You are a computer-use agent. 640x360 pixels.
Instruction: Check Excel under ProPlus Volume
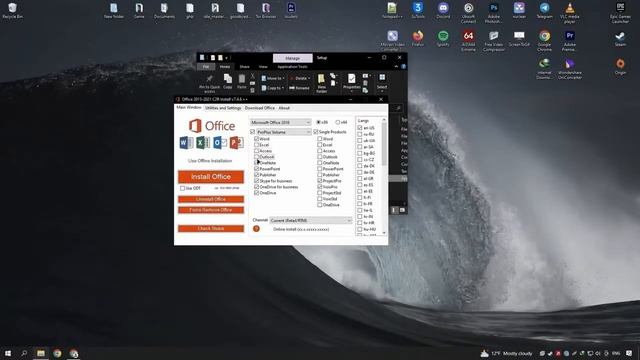[x=256, y=144]
